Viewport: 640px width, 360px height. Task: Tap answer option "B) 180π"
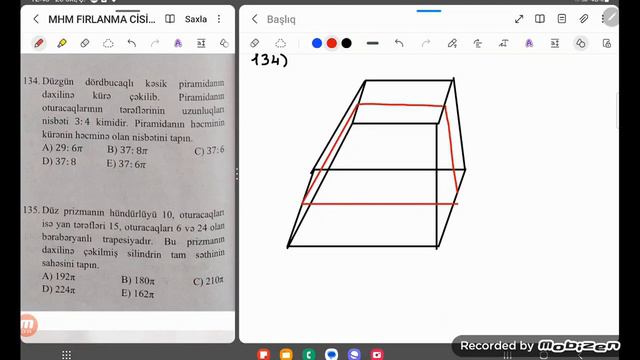(x=138, y=280)
